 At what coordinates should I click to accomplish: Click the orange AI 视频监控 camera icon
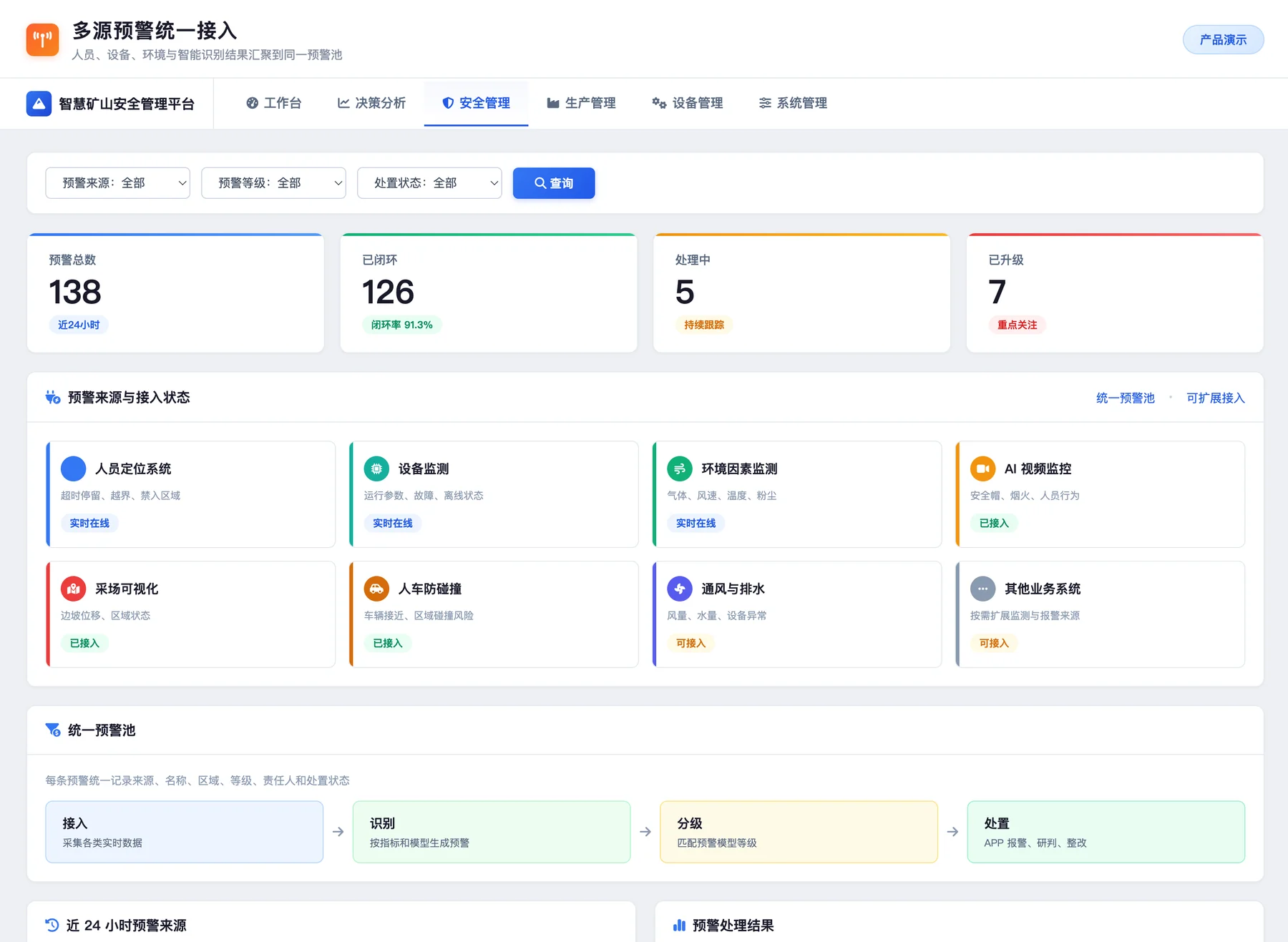coord(983,468)
